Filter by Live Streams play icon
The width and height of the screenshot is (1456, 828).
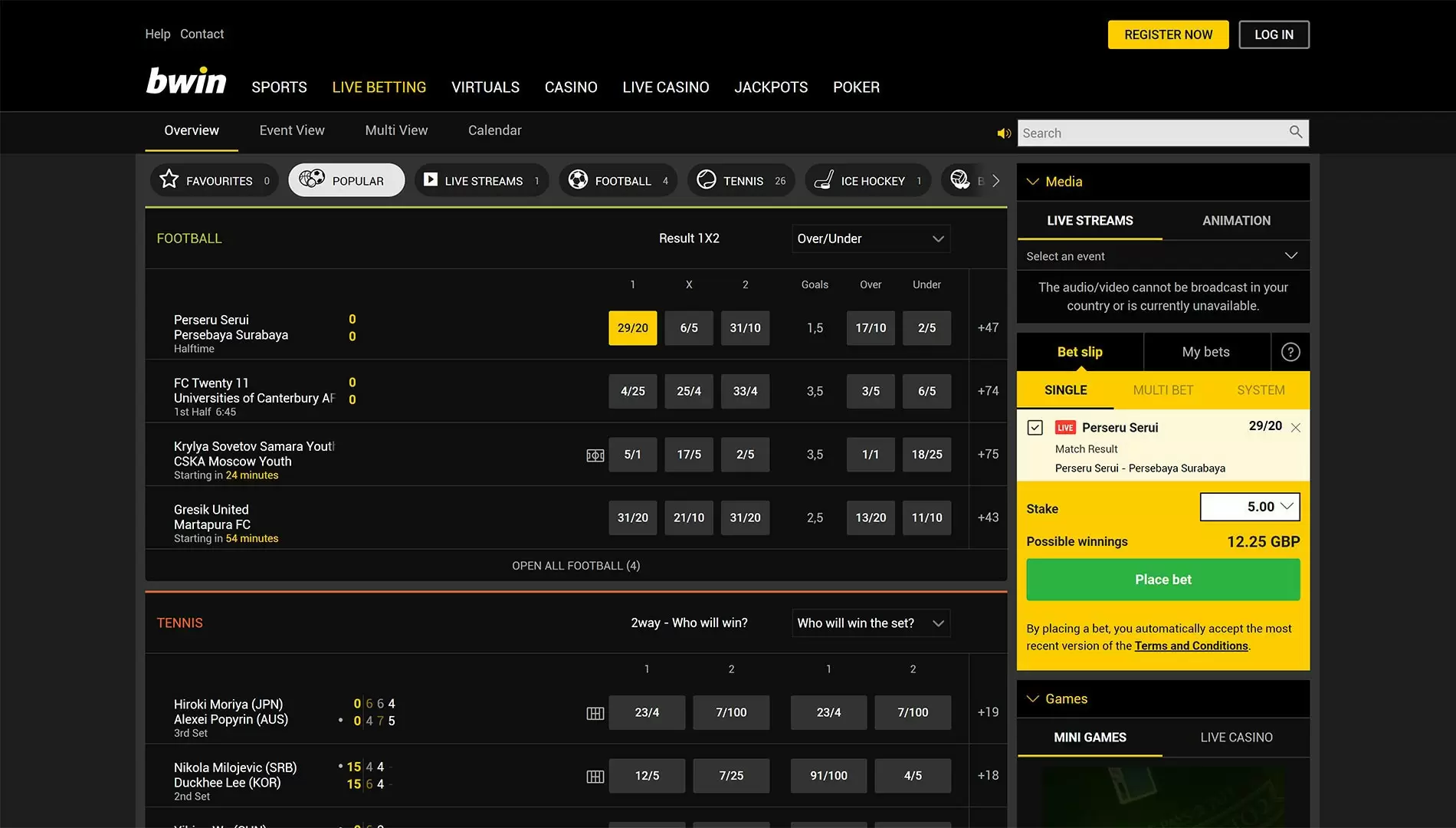(x=481, y=181)
